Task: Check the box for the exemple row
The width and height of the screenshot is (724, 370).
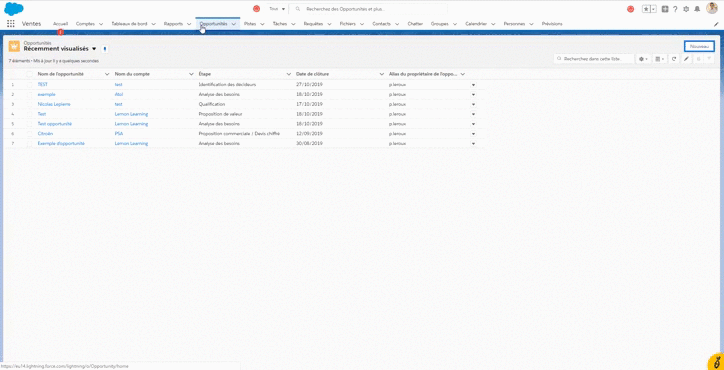Action: click(x=30, y=94)
